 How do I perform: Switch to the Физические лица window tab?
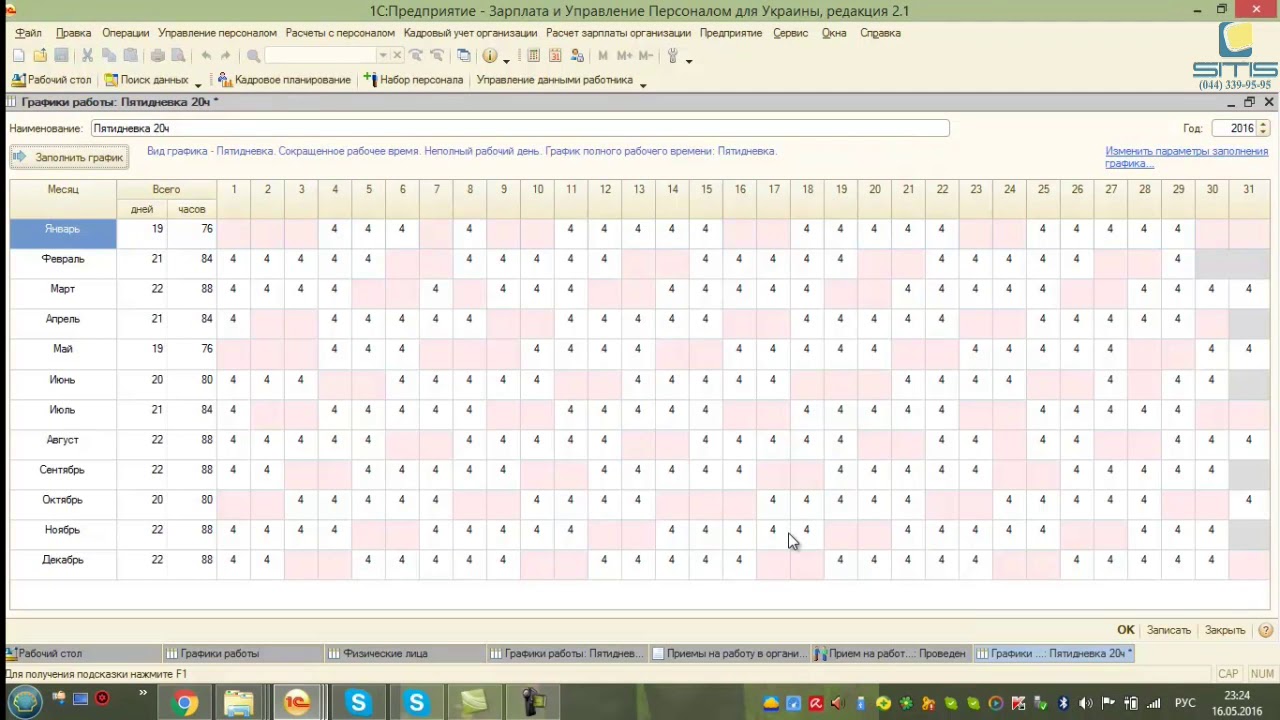point(405,654)
